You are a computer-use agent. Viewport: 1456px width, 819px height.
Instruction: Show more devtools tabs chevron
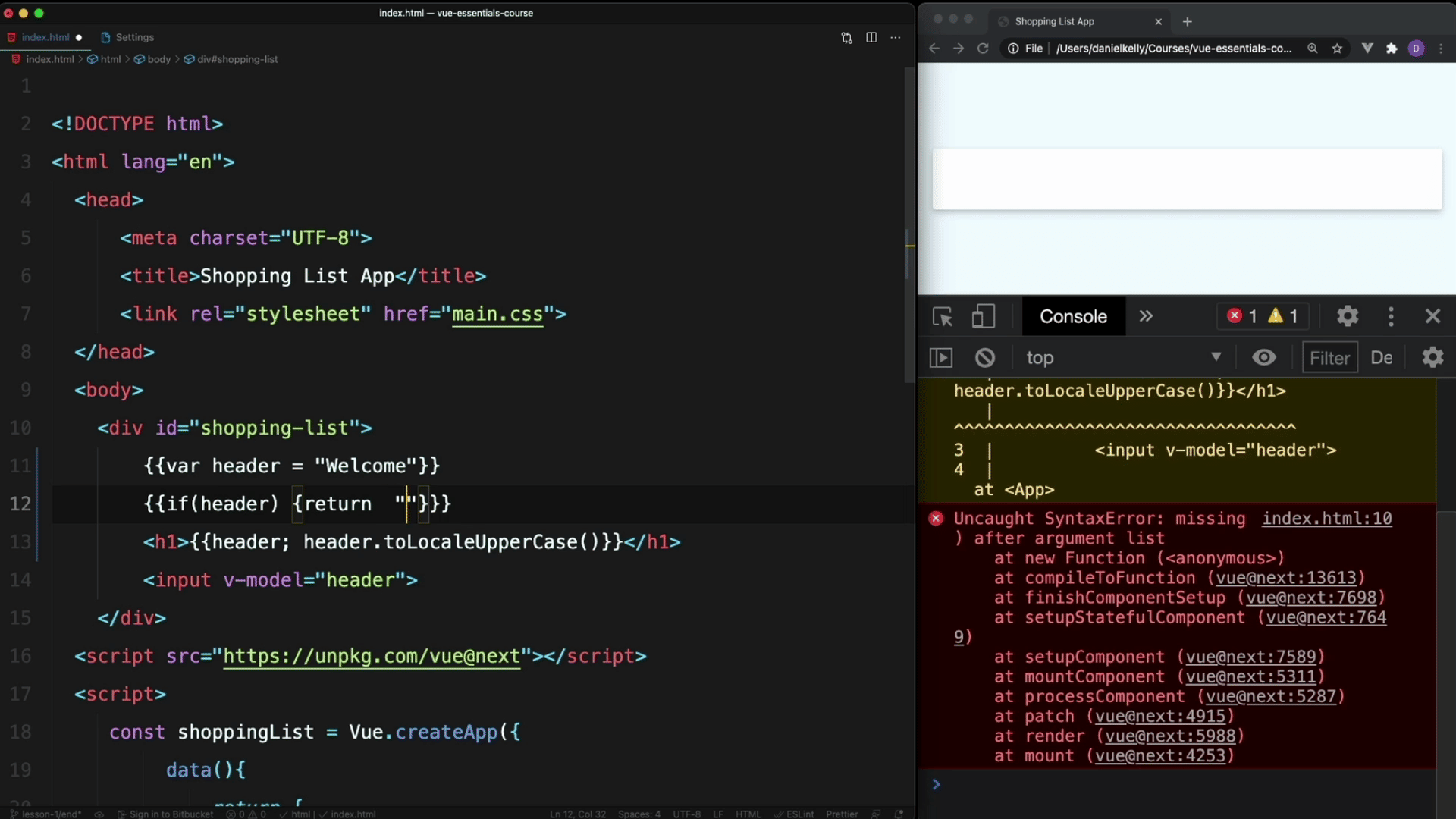click(x=1146, y=316)
